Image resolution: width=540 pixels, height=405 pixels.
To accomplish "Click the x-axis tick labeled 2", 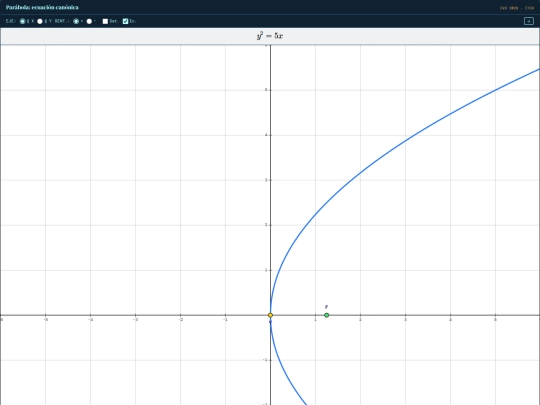I will pos(360,320).
